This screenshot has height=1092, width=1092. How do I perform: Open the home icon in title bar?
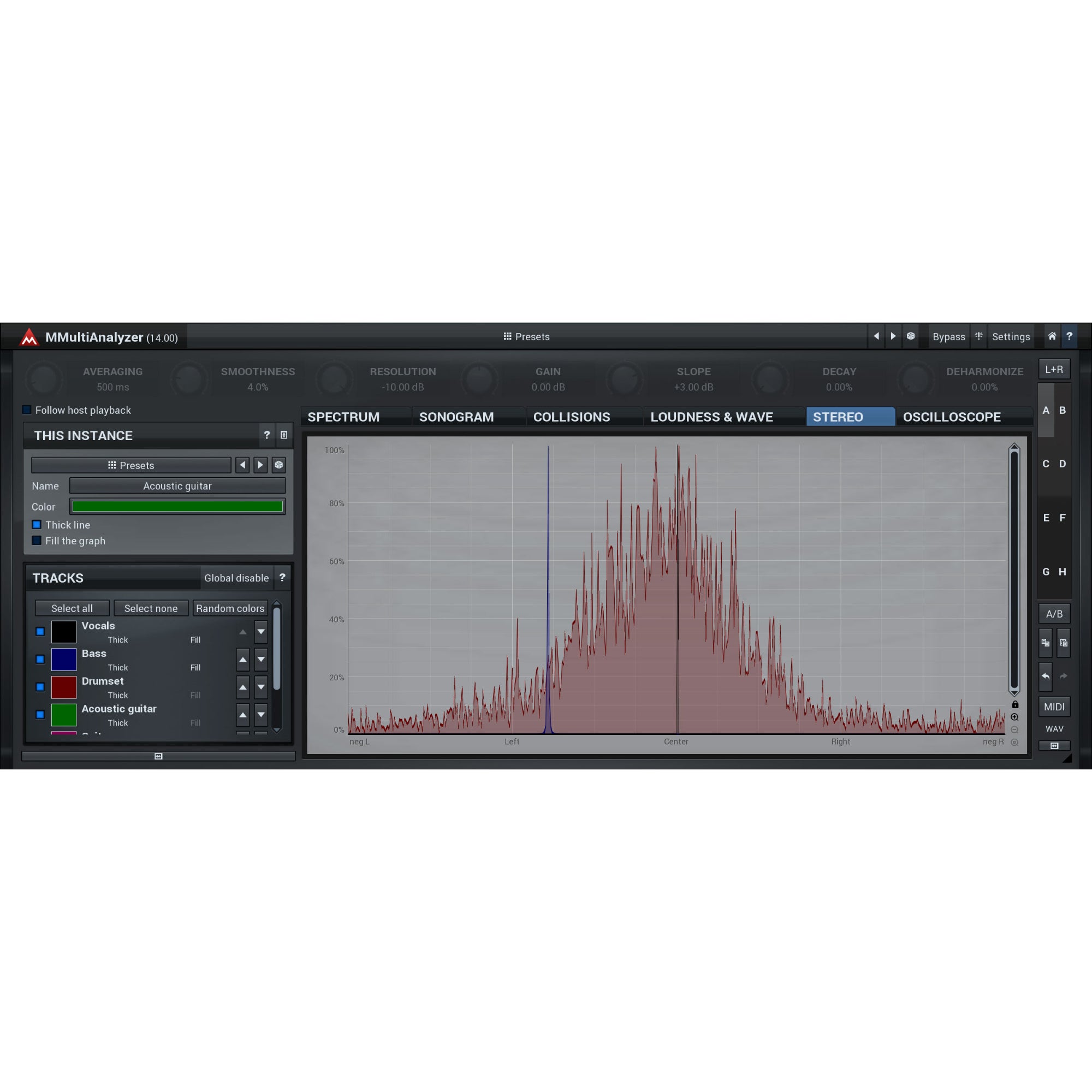(x=1052, y=336)
